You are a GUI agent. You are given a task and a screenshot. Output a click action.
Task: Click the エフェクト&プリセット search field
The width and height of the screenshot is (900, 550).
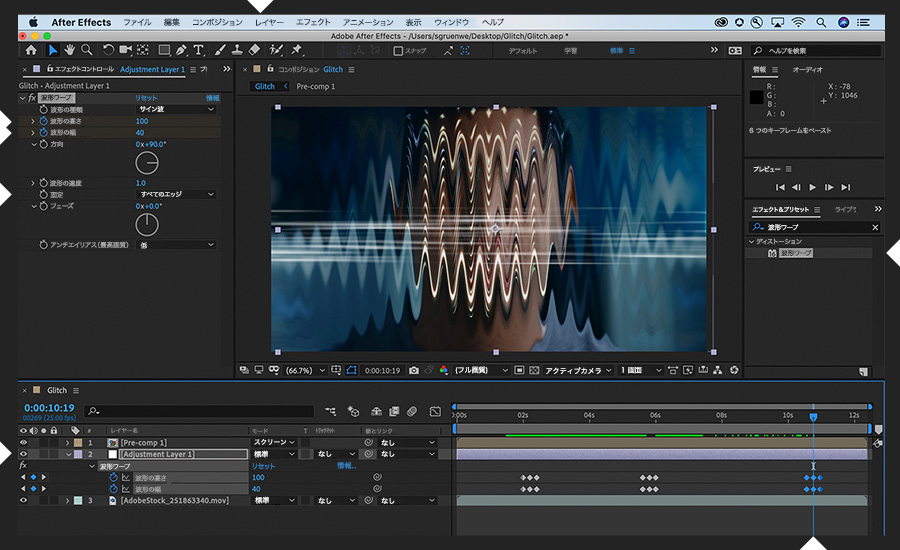coord(815,228)
